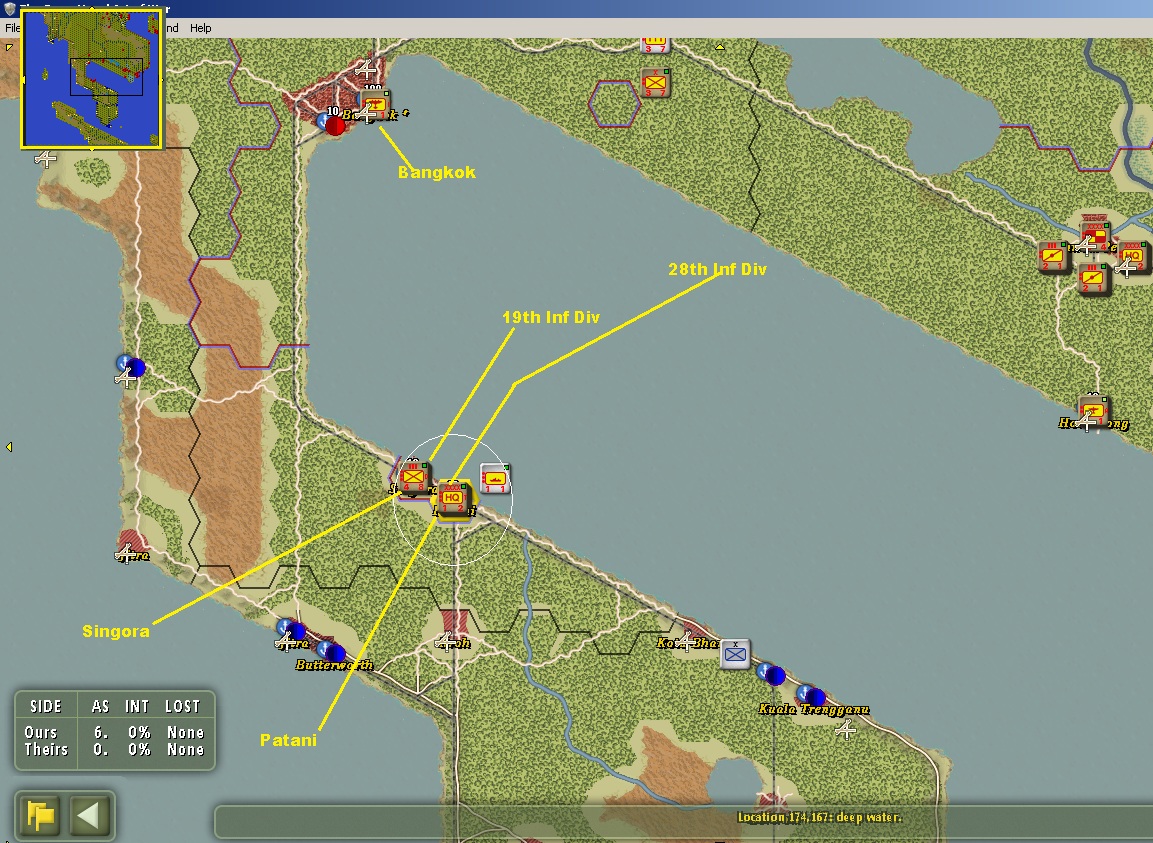Click the LOST column header

pos(182,707)
